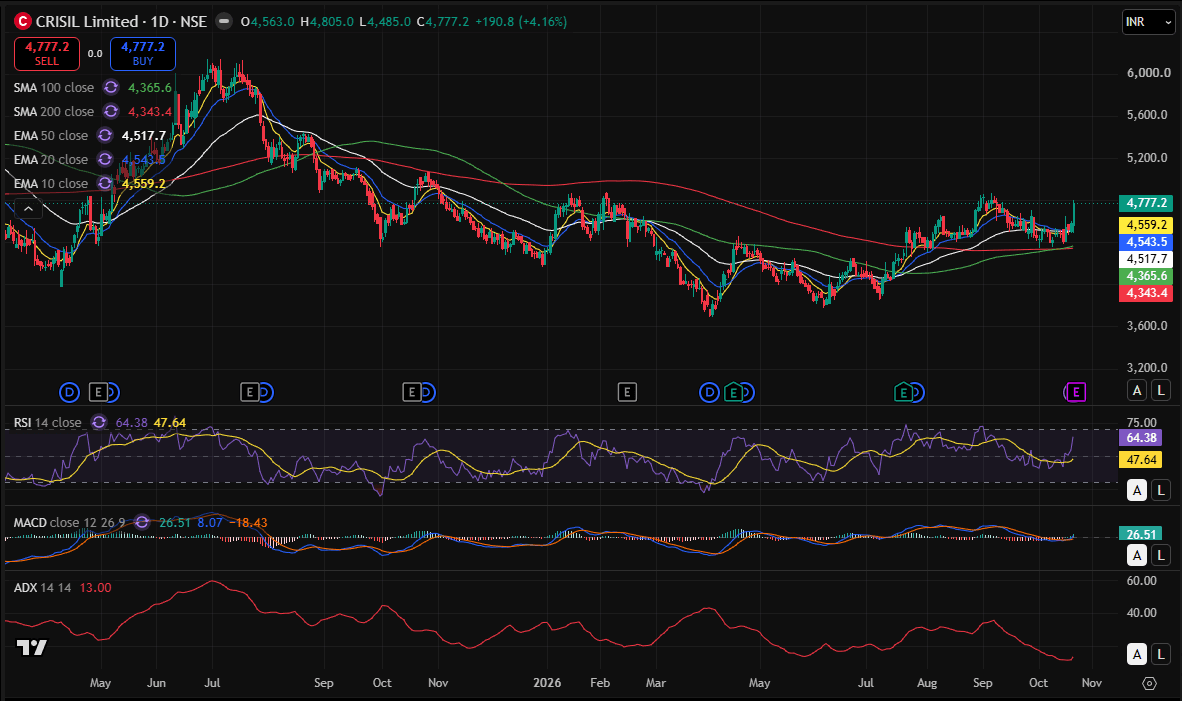Click the Aug label on time axis

(x=927, y=683)
